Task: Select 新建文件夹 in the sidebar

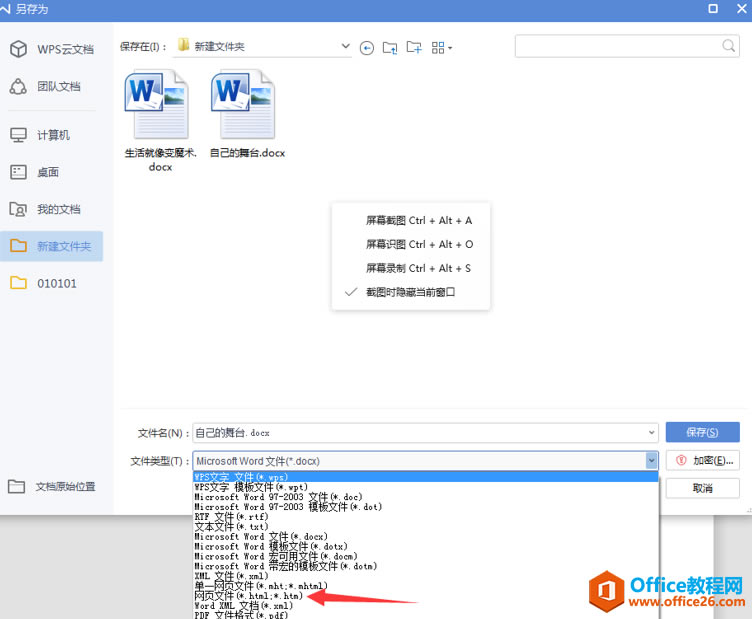Action: (x=51, y=246)
